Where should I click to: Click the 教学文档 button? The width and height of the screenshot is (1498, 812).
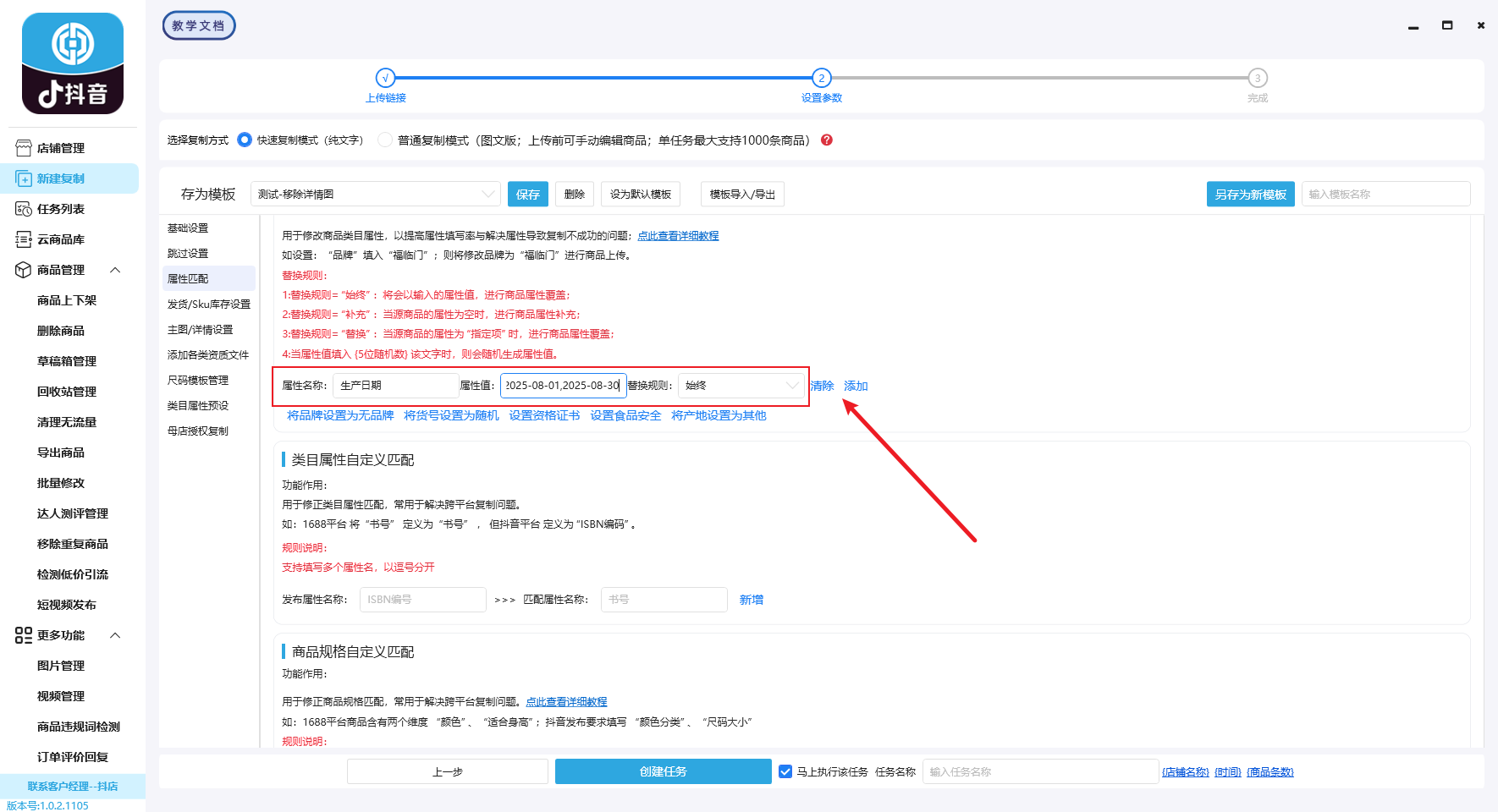tap(199, 25)
